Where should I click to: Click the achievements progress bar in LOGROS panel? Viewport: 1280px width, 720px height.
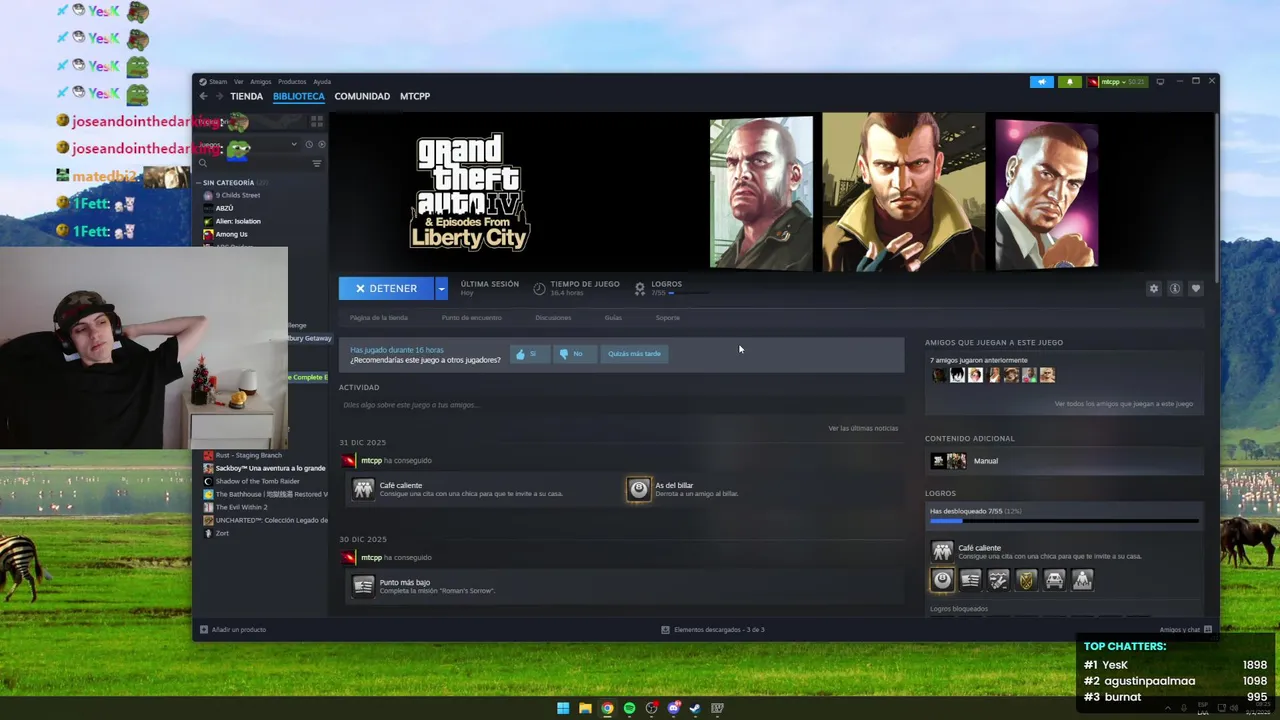1064,521
